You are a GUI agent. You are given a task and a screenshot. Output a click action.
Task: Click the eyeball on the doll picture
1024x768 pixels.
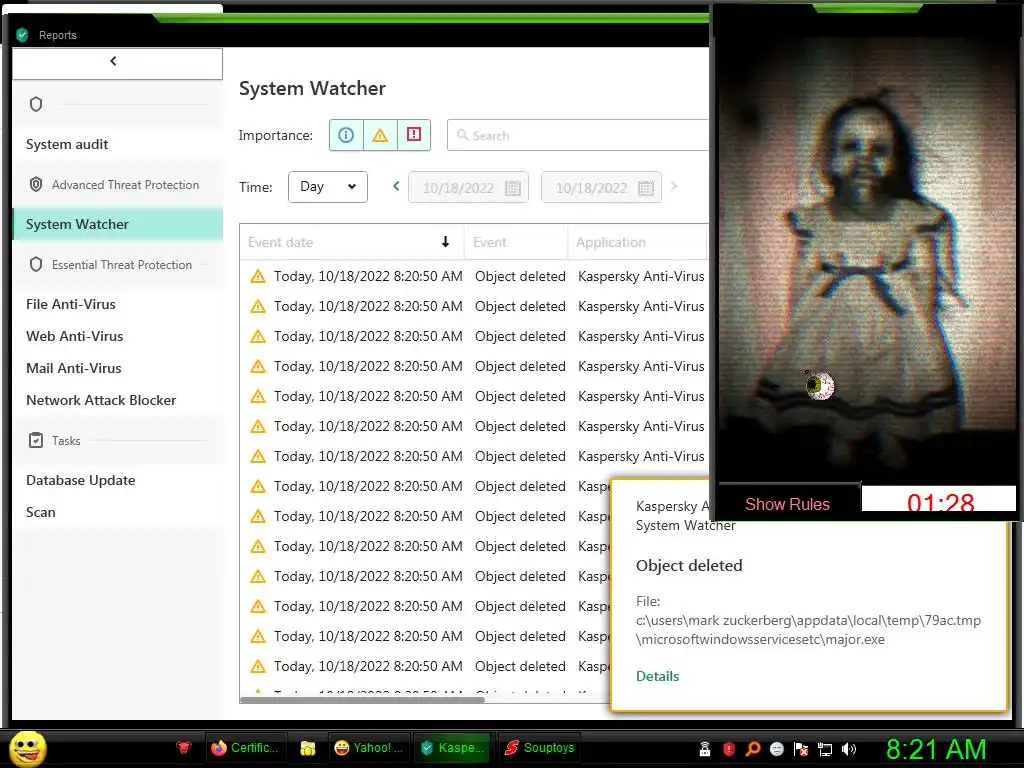coord(820,386)
